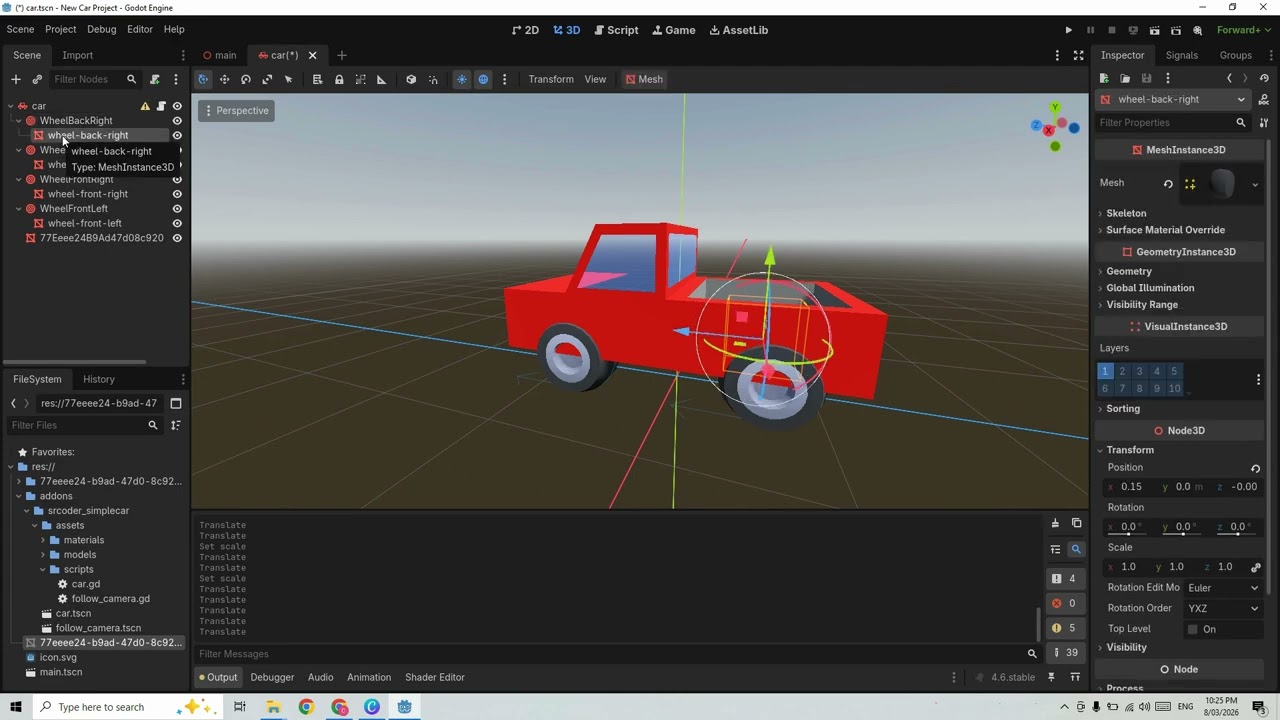Add a new child node with plus icon

[x=15, y=79]
